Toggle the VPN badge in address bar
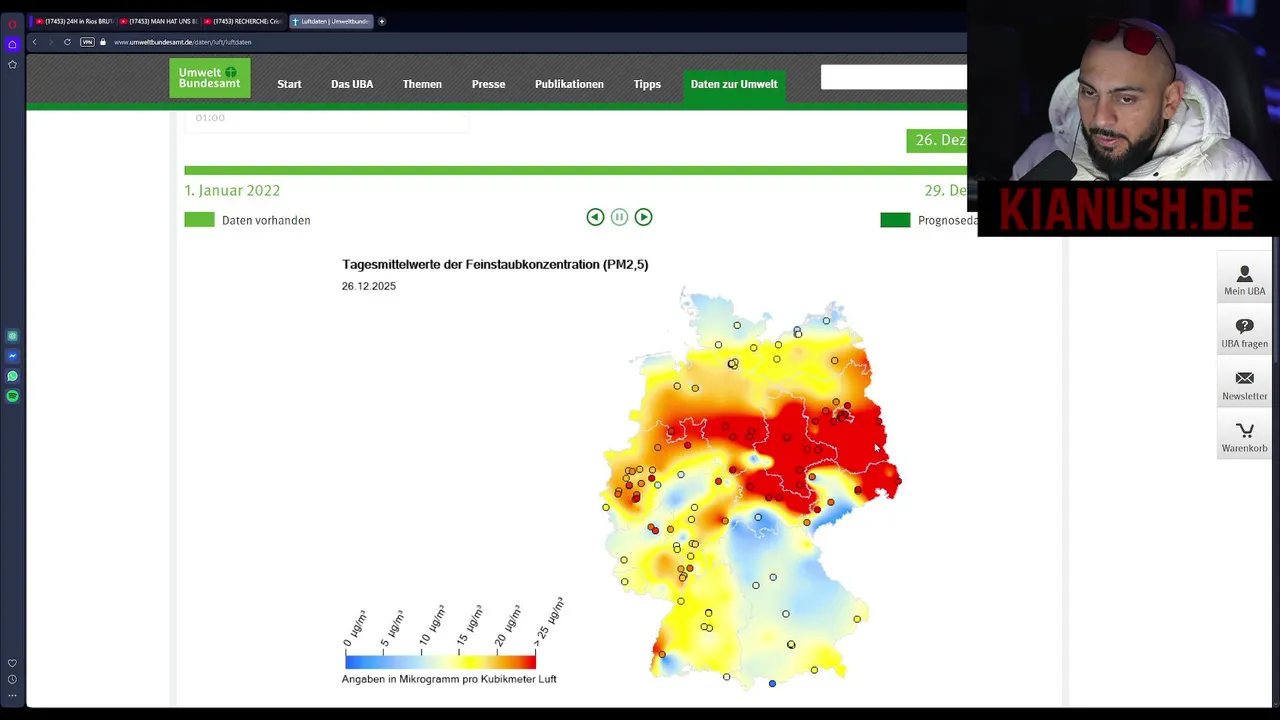Viewport: 1280px width, 720px height. click(87, 42)
